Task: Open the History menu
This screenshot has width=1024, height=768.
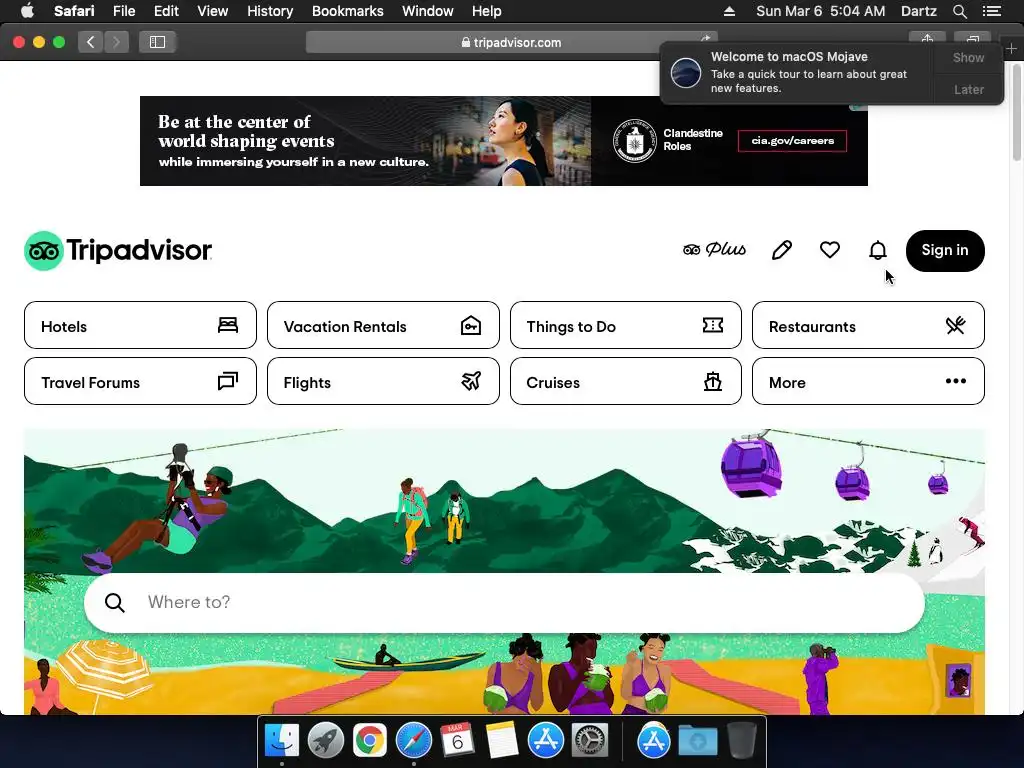Action: (270, 11)
